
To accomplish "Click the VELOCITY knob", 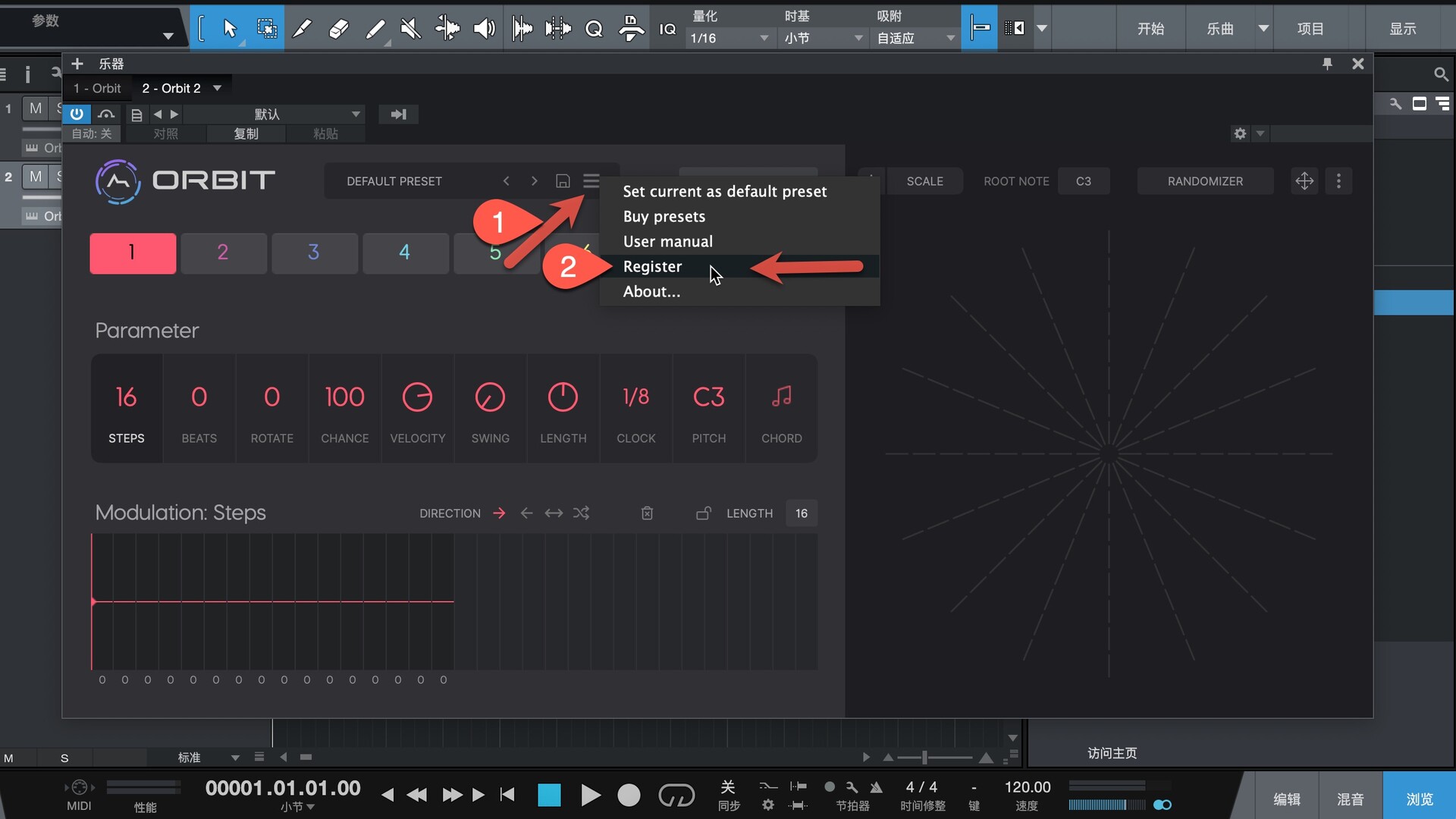I will [417, 397].
